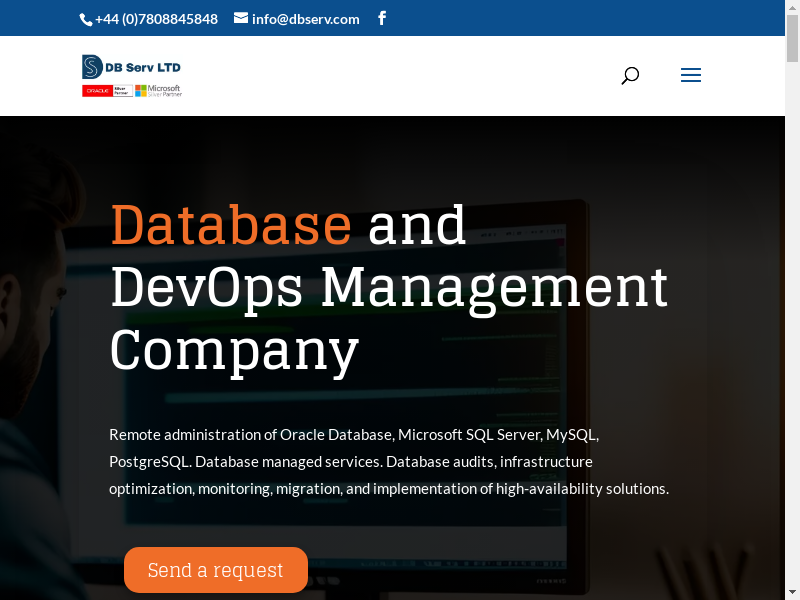Click the Remote administration description paragraph
800x600 pixels.
(x=388, y=462)
